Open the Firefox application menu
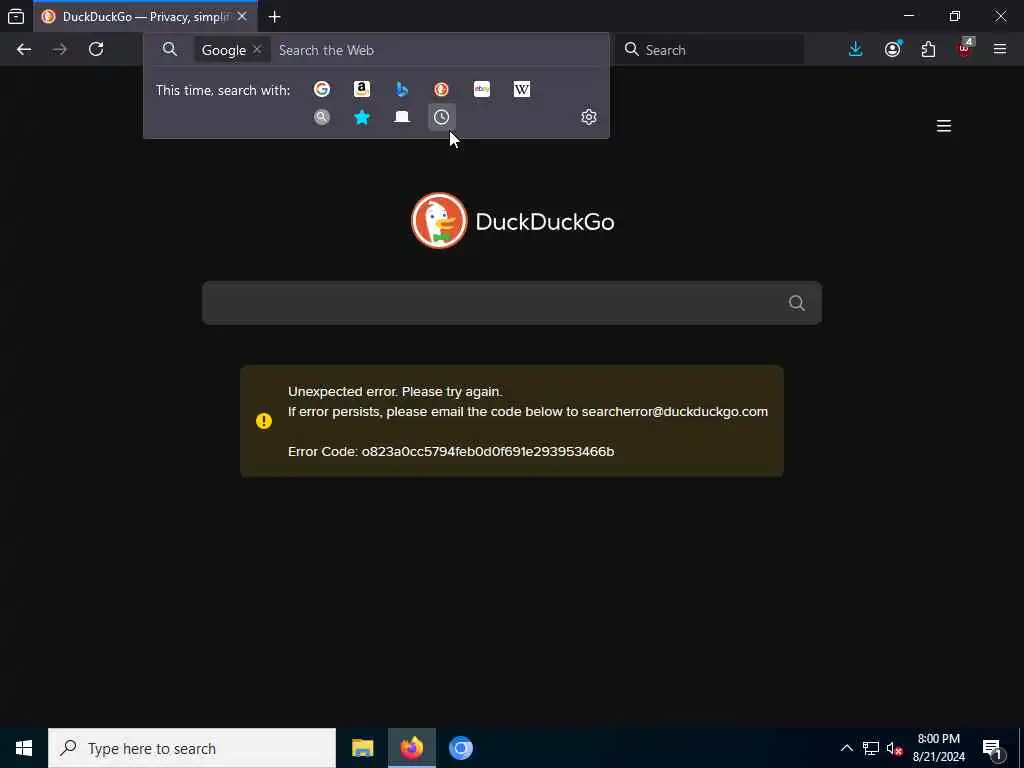1024x768 pixels. coord(1000,50)
